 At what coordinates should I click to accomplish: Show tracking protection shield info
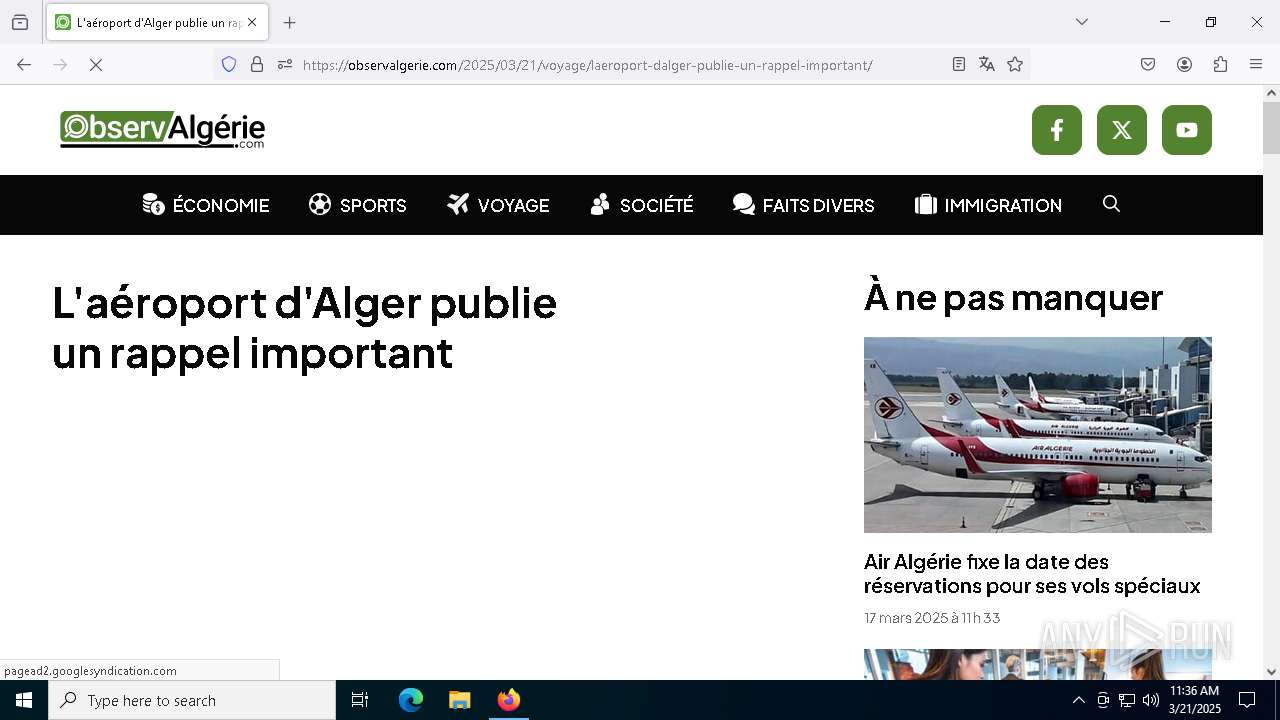229,65
